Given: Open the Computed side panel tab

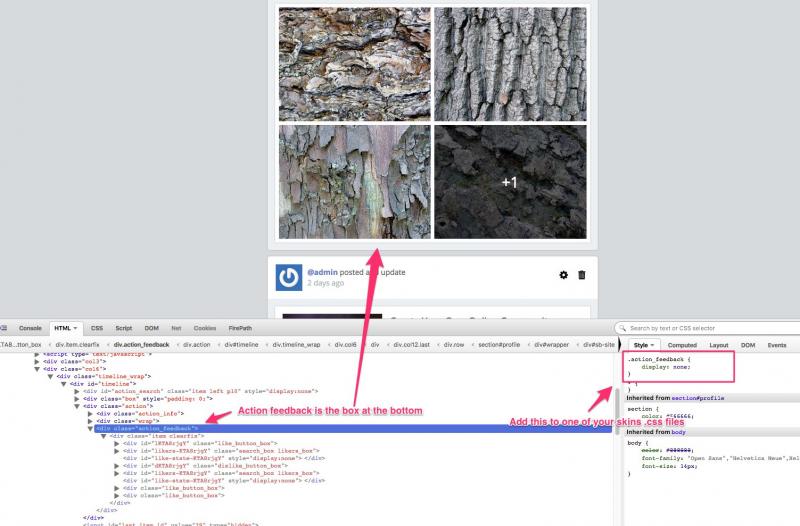Looking at the screenshot, I should click(x=683, y=344).
